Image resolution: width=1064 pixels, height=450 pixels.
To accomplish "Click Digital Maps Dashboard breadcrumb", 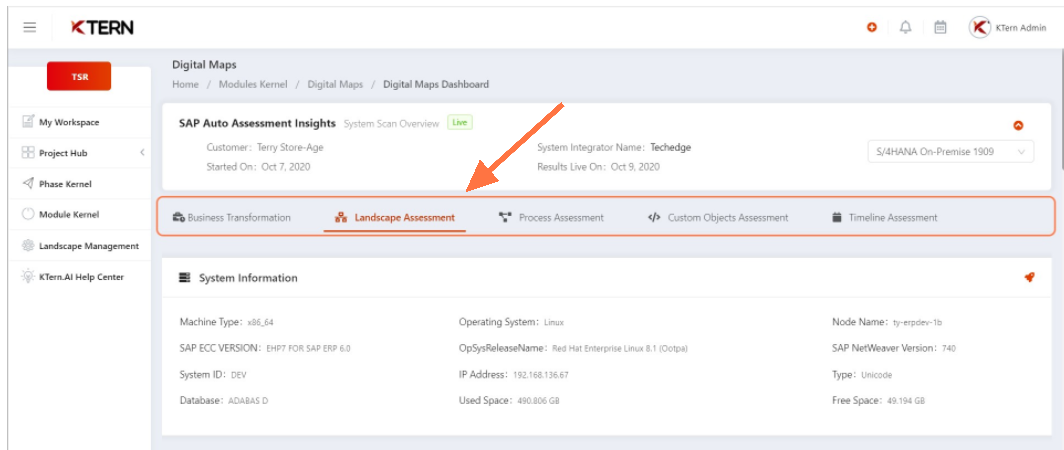I will 436,84.
